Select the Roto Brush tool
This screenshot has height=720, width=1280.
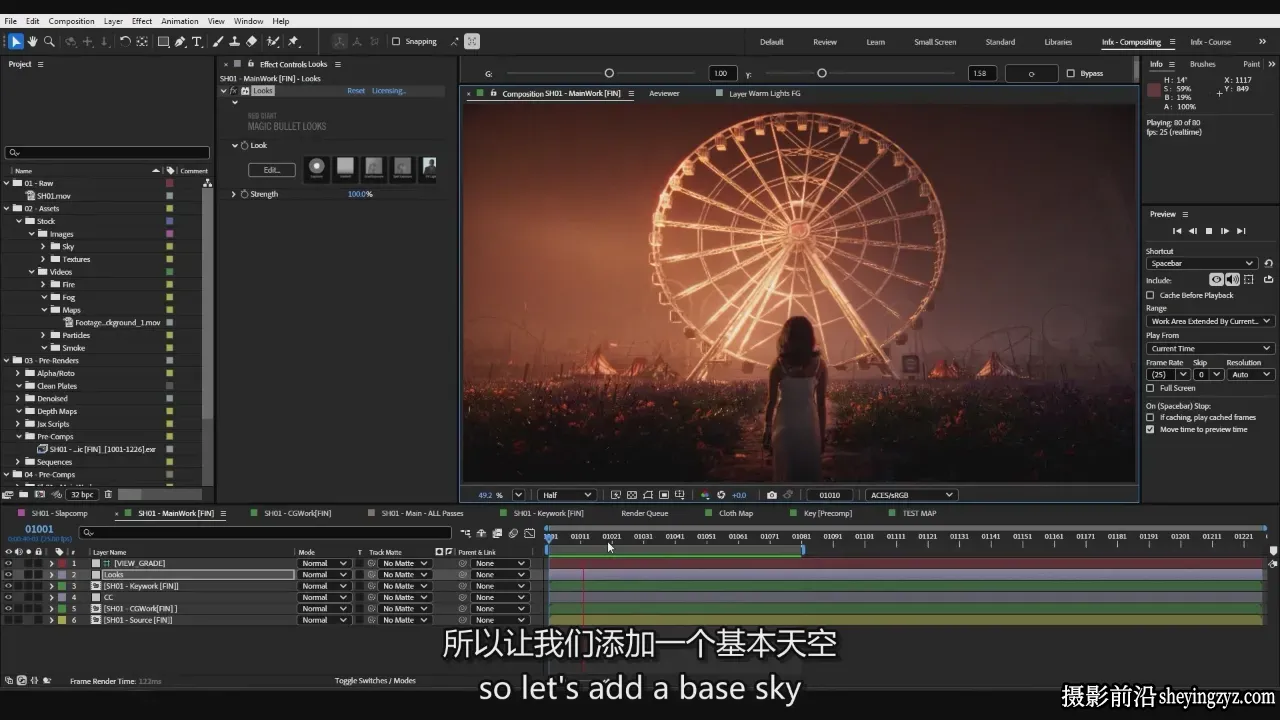[272, 41]
